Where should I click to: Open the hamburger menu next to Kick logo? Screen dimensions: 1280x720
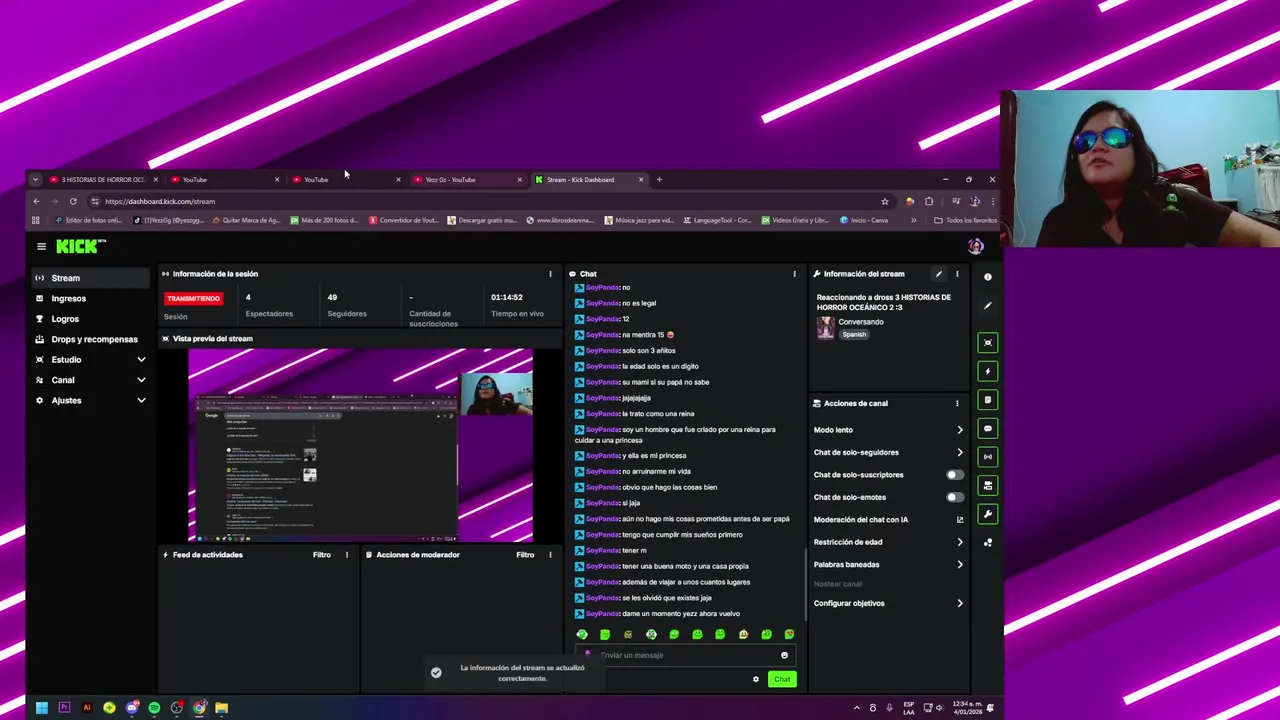click(x=41, y=246)
